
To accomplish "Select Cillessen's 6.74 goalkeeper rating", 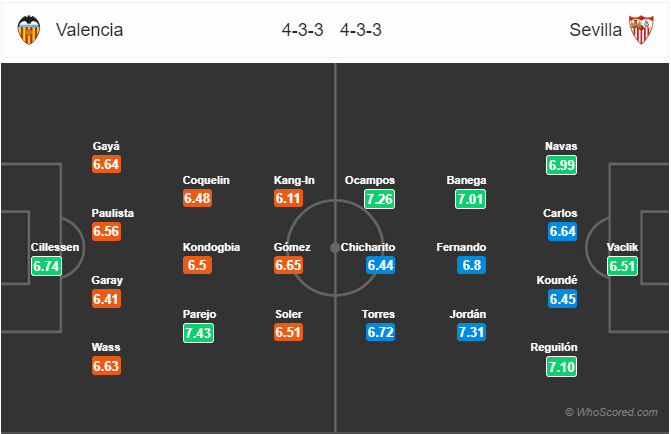I will (x=46, y=266).
